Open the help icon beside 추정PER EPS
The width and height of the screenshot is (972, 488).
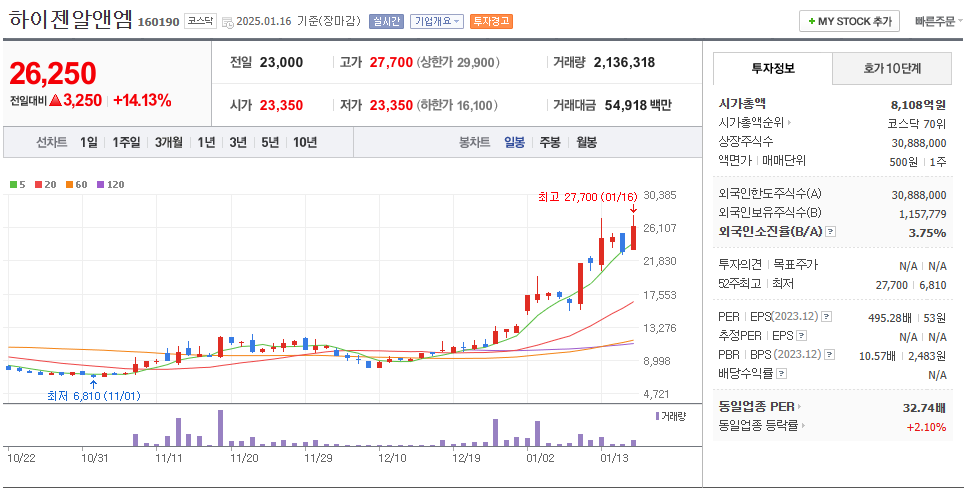800,336
